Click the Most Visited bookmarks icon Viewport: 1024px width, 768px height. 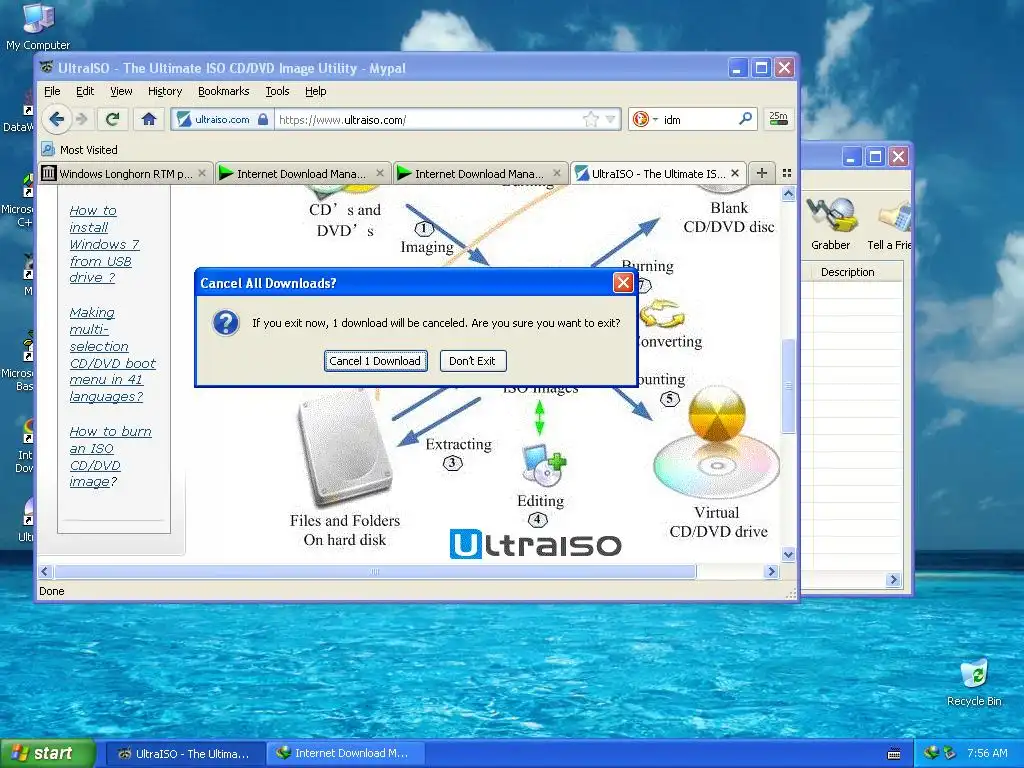(x=48, y=150)
